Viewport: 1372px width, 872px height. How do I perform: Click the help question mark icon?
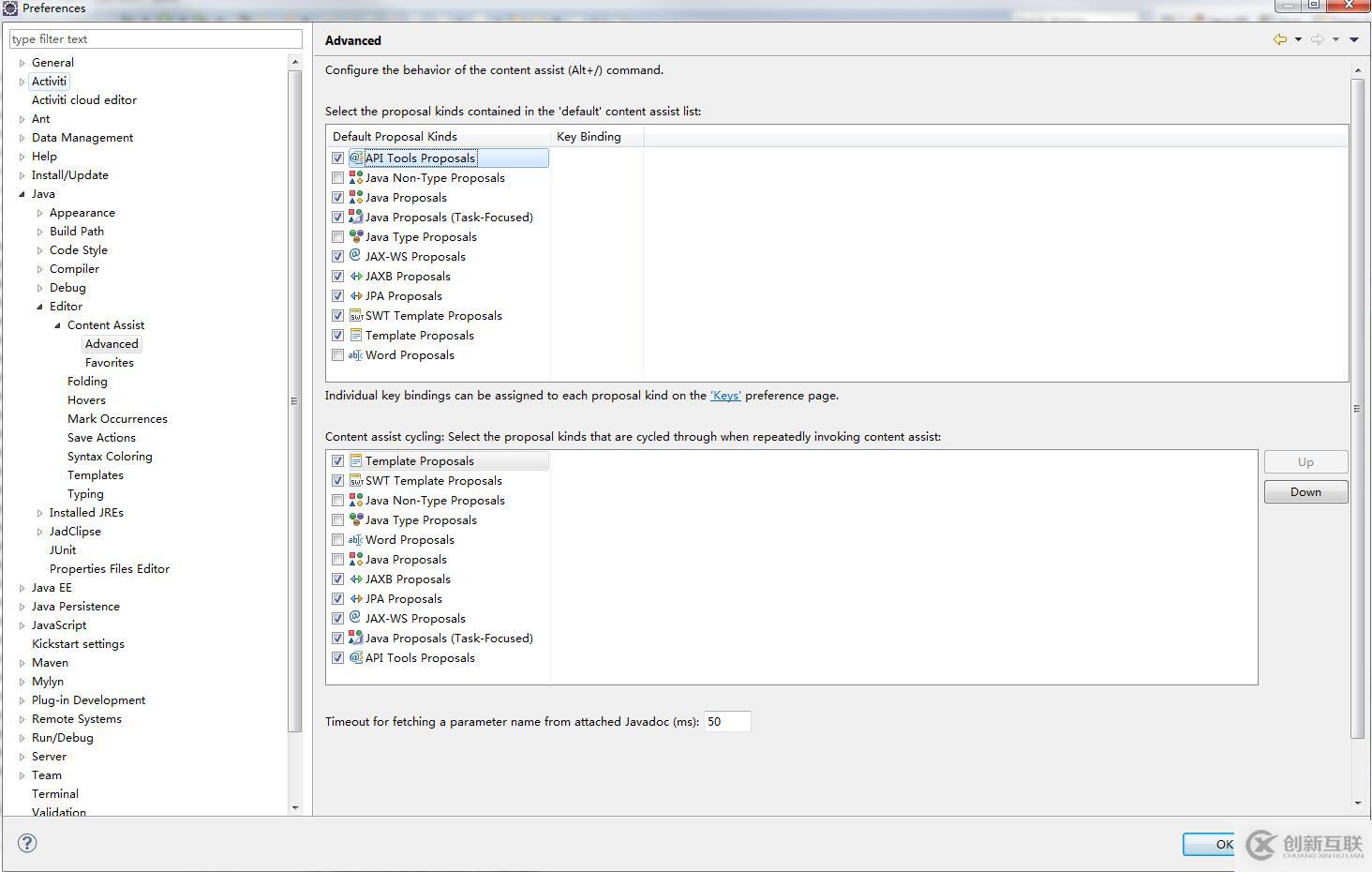28,843
